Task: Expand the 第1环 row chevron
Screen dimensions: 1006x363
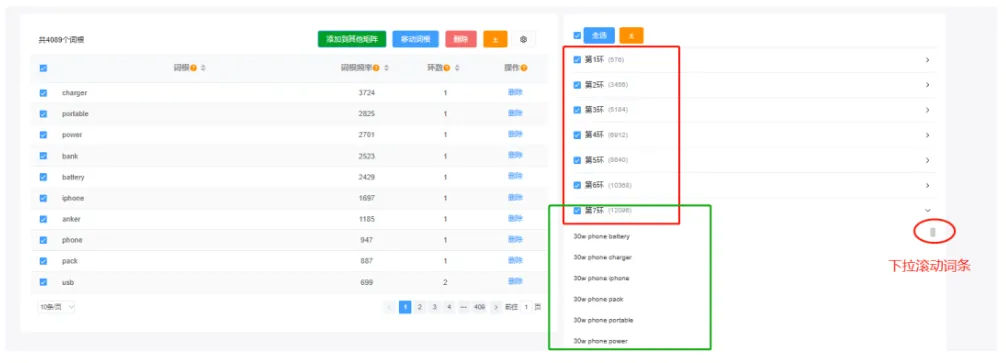Action: pos(928,60)
